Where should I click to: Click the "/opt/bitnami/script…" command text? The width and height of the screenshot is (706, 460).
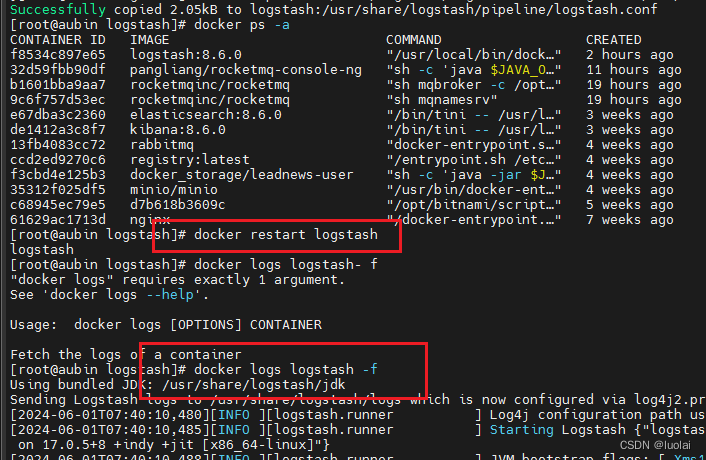tap(474, 205)
